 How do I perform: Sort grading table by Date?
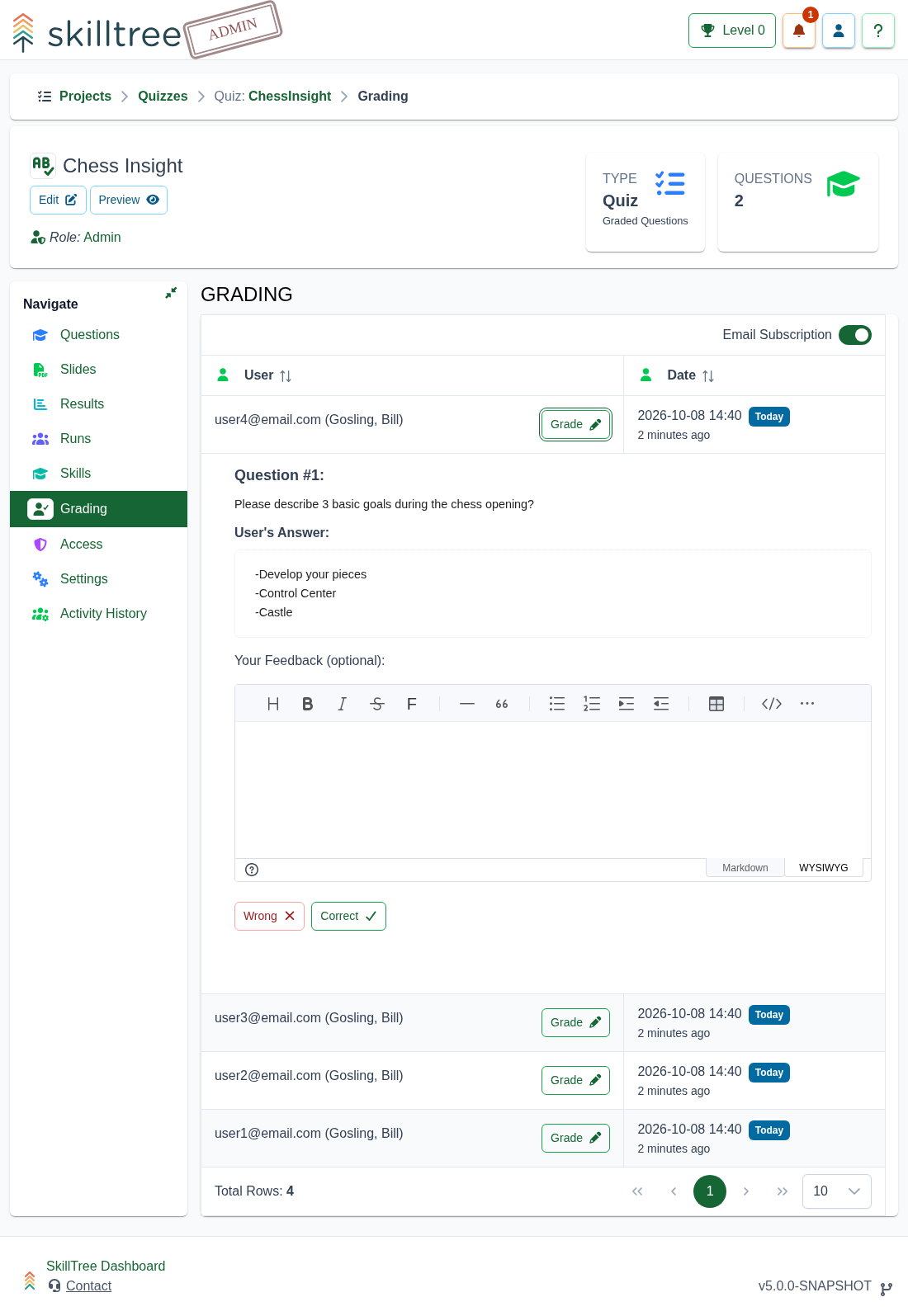click(707, 376)
